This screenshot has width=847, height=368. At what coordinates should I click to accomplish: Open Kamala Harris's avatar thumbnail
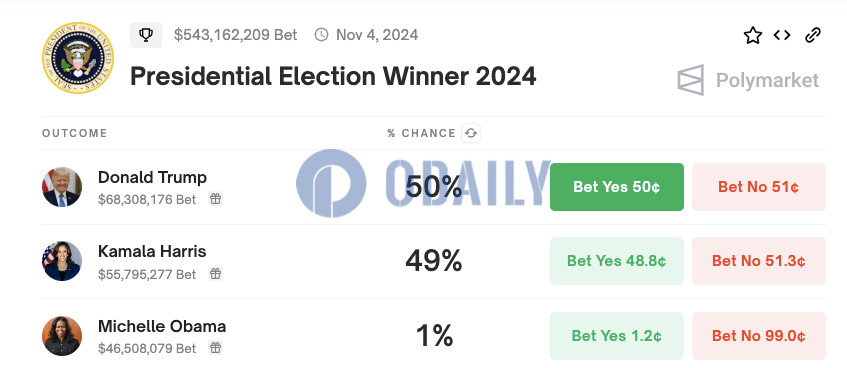62,261
